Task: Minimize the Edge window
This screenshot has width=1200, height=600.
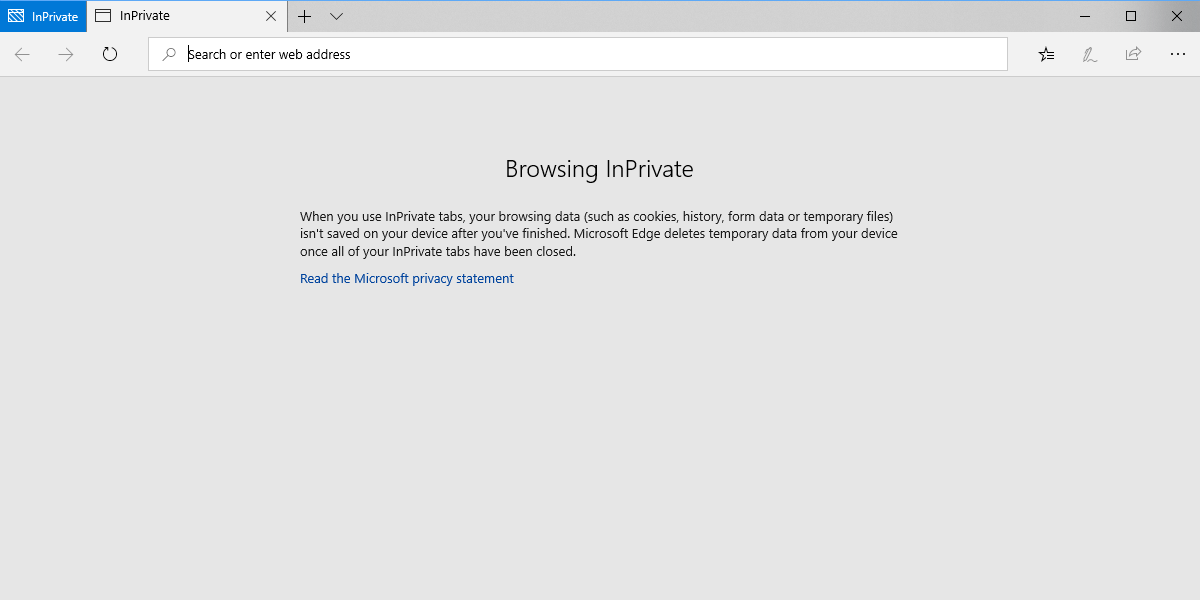Action: (x=1085, y=16)
